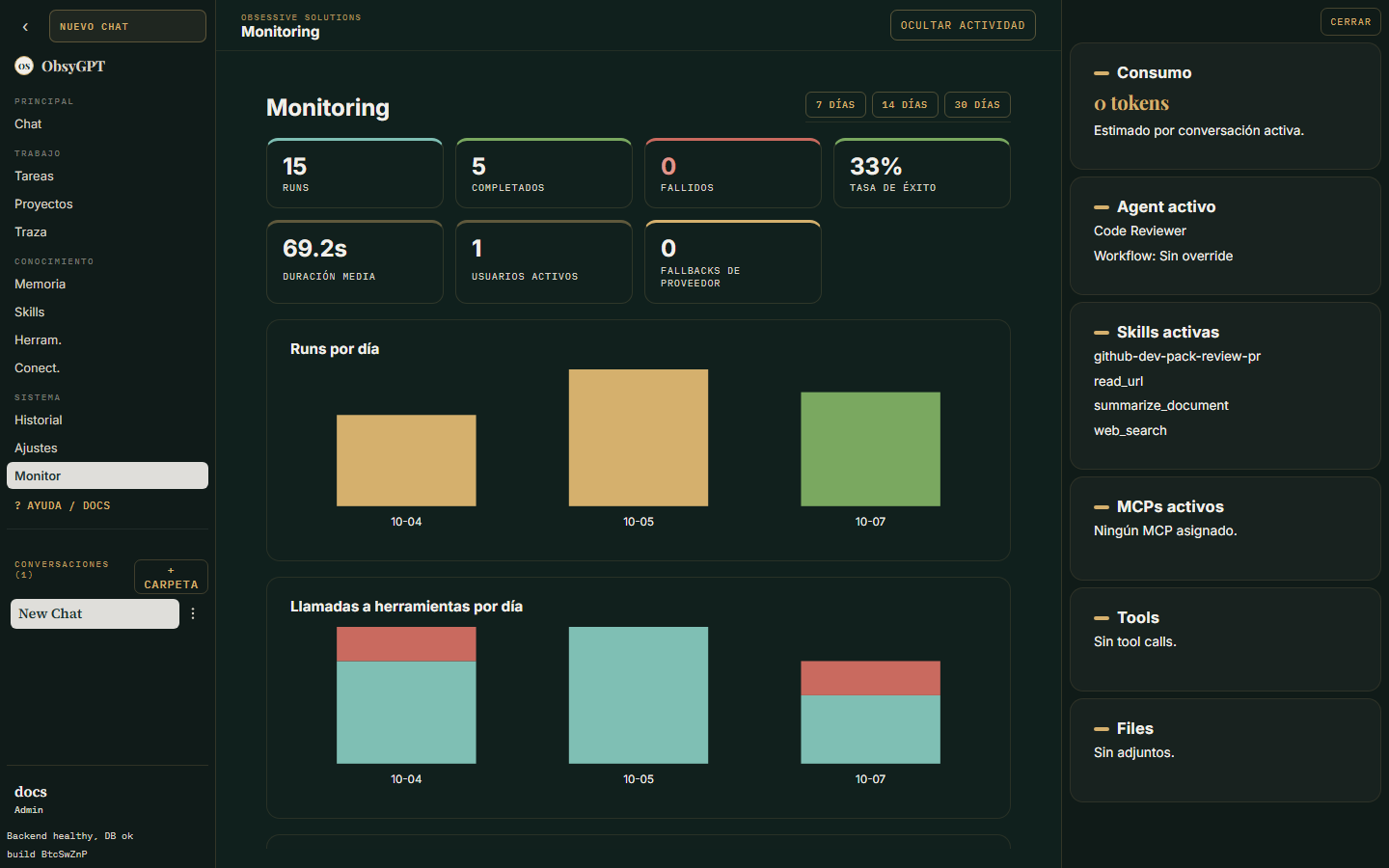
Task: Click the 0 Fallbacks de Proveedor card
Action: click(x=733, y=262)
